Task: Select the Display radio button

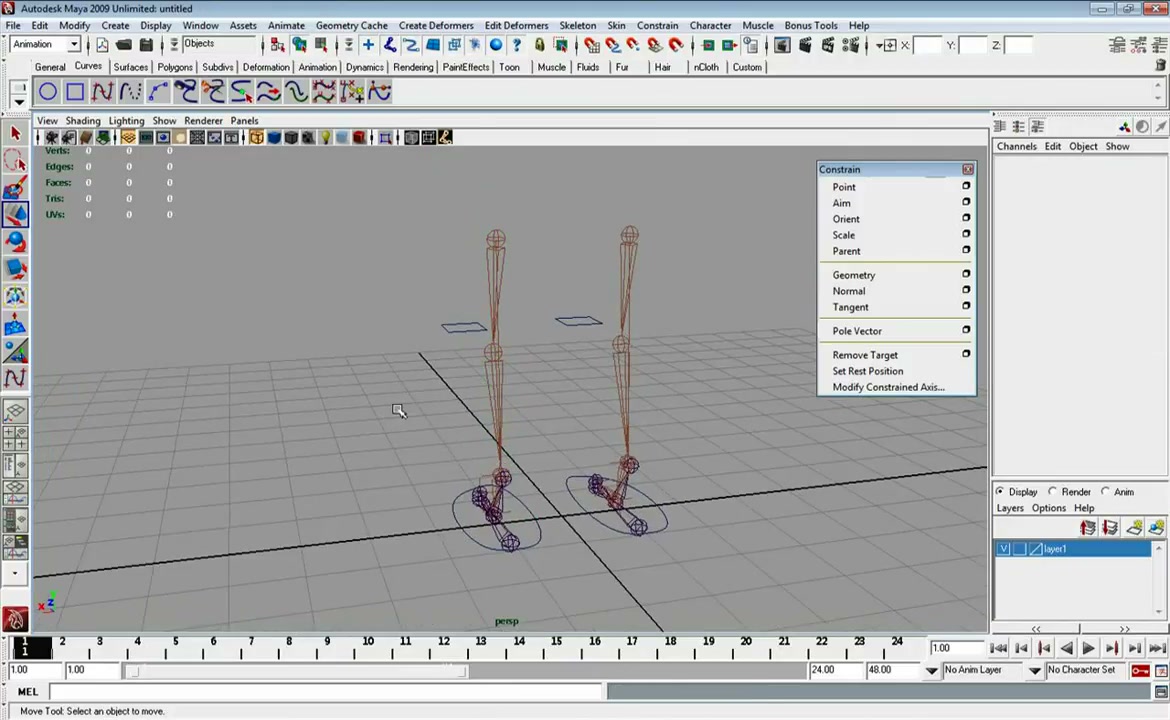Action: pyautogui.click(x=1000, y=491)
